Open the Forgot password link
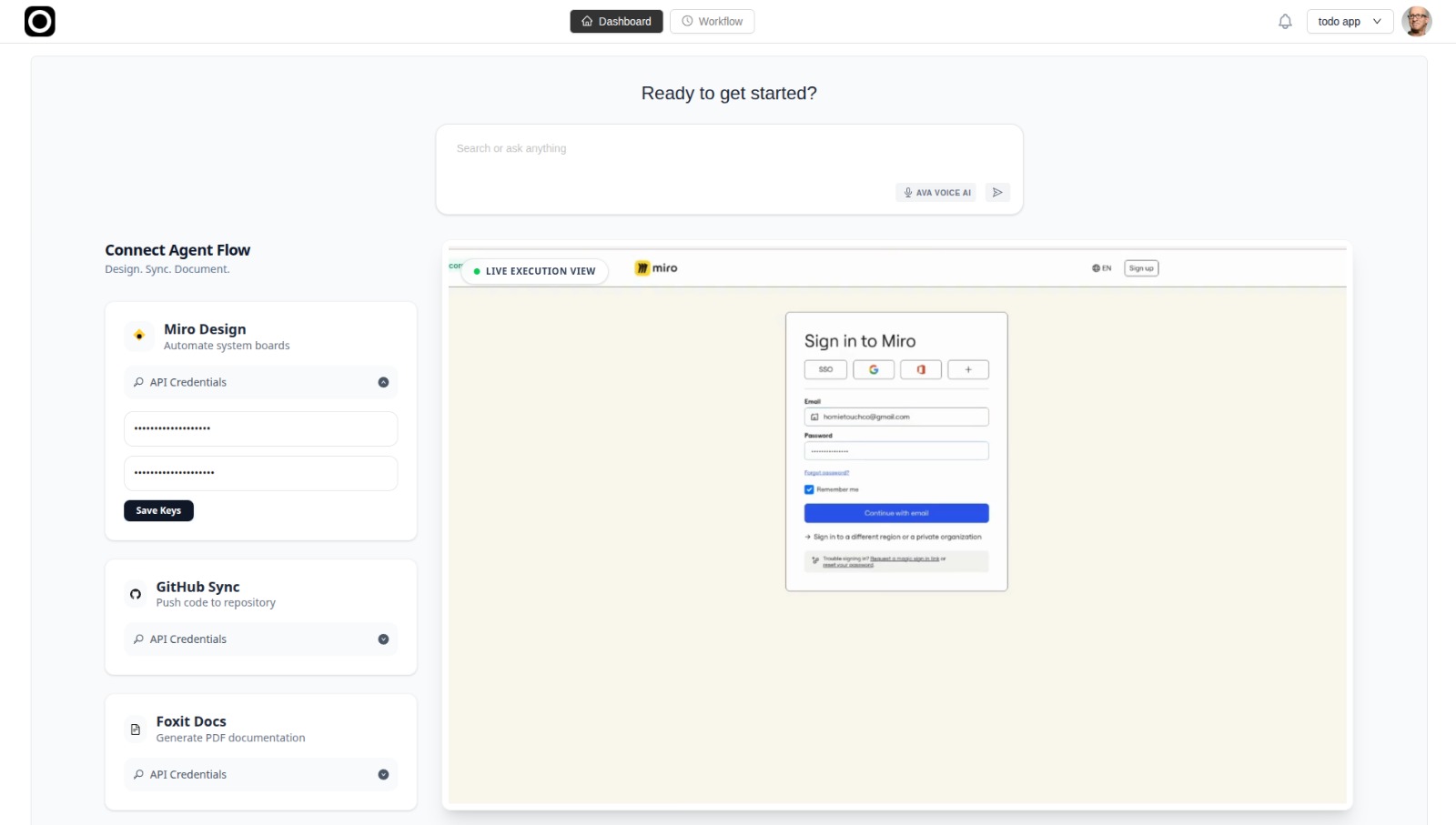Image resolution: width=1456 pixels, height=825 pixels. [x=826, y=473]
